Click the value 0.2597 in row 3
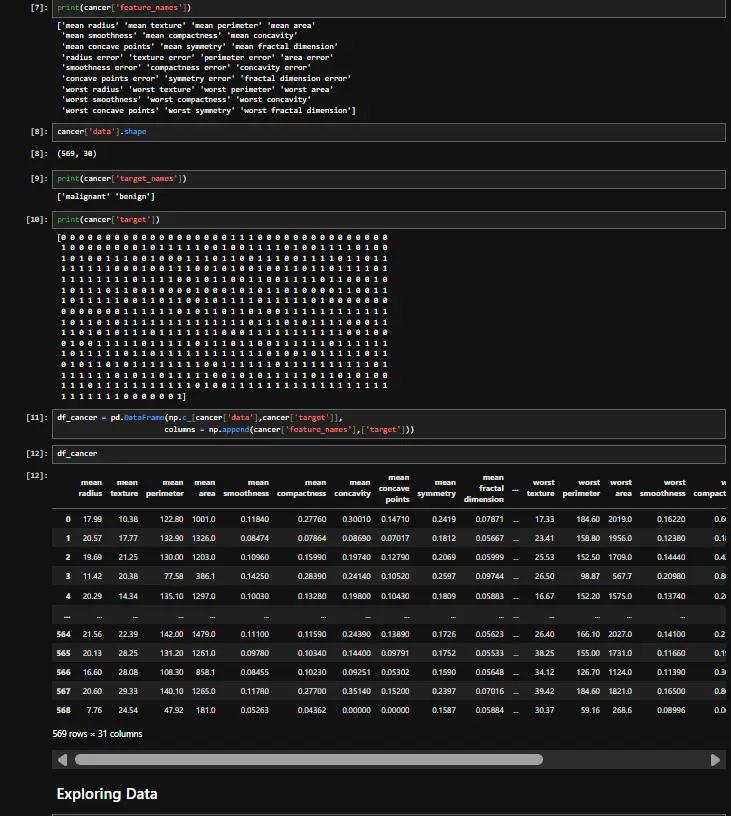This screenshot has width=731, height=816. 444,576
